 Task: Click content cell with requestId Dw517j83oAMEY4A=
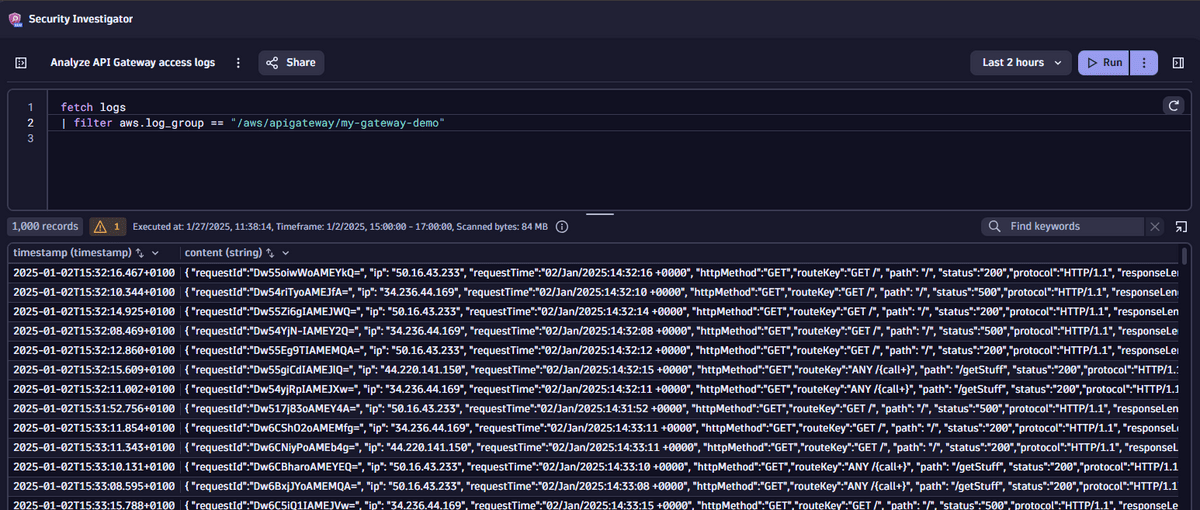(679, 408)
